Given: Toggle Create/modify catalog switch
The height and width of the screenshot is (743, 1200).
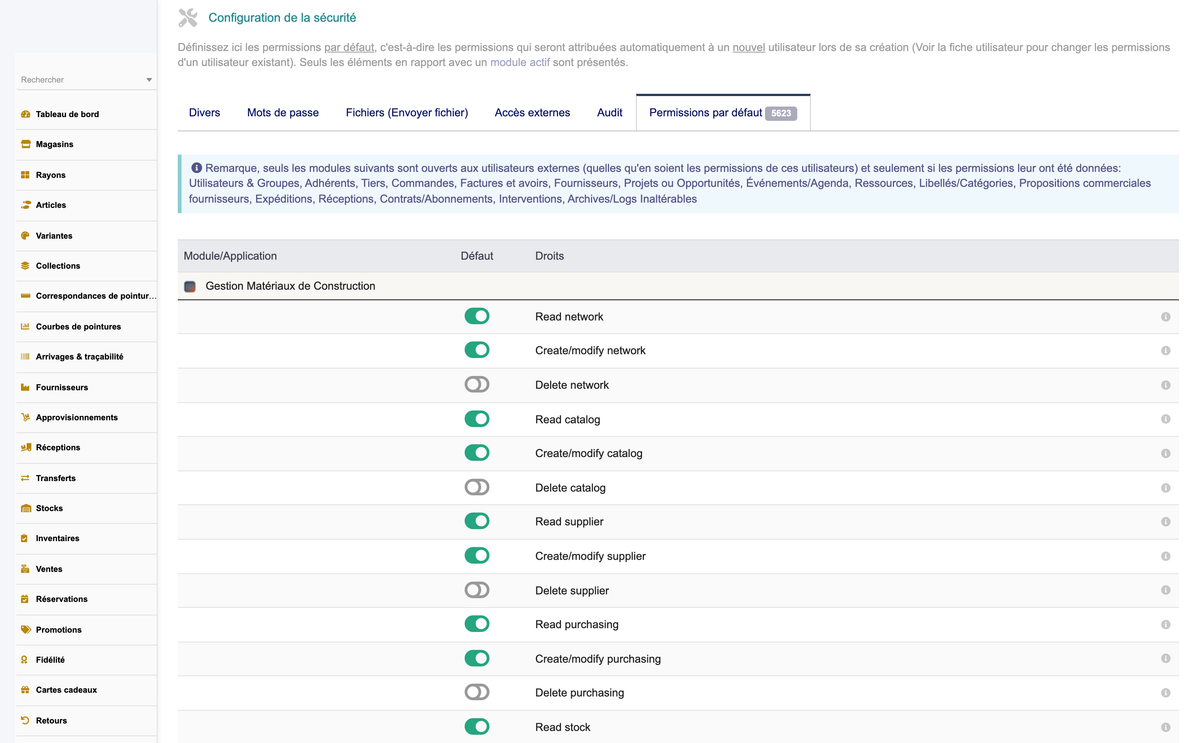Looking at the screenshot, I should 477,453.
